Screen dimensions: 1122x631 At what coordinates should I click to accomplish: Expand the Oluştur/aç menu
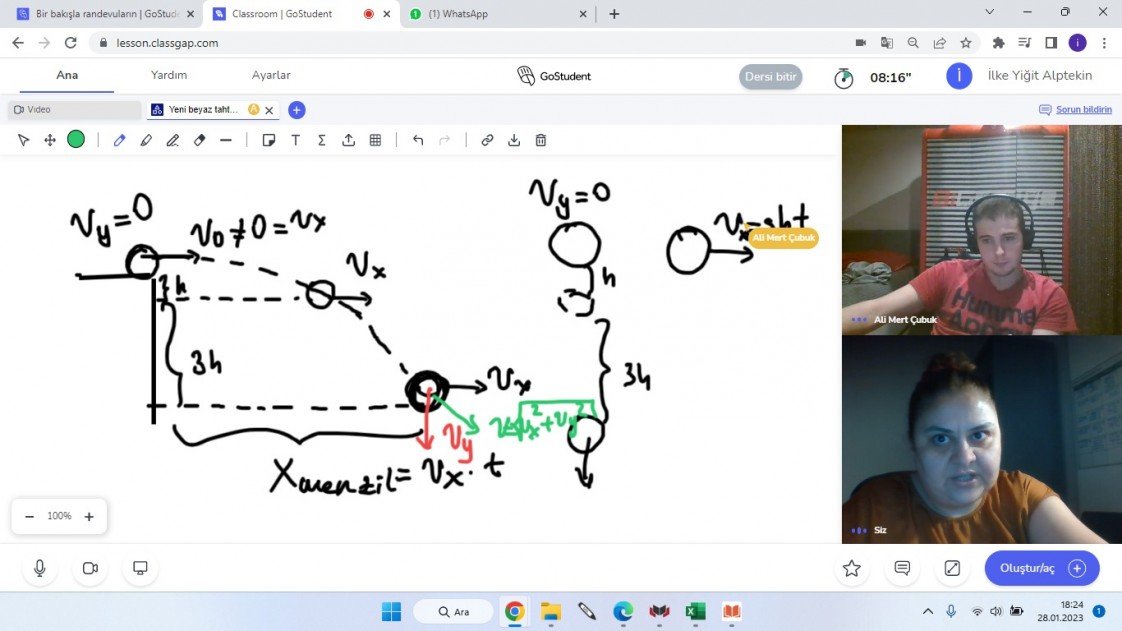coord(1041,568)
